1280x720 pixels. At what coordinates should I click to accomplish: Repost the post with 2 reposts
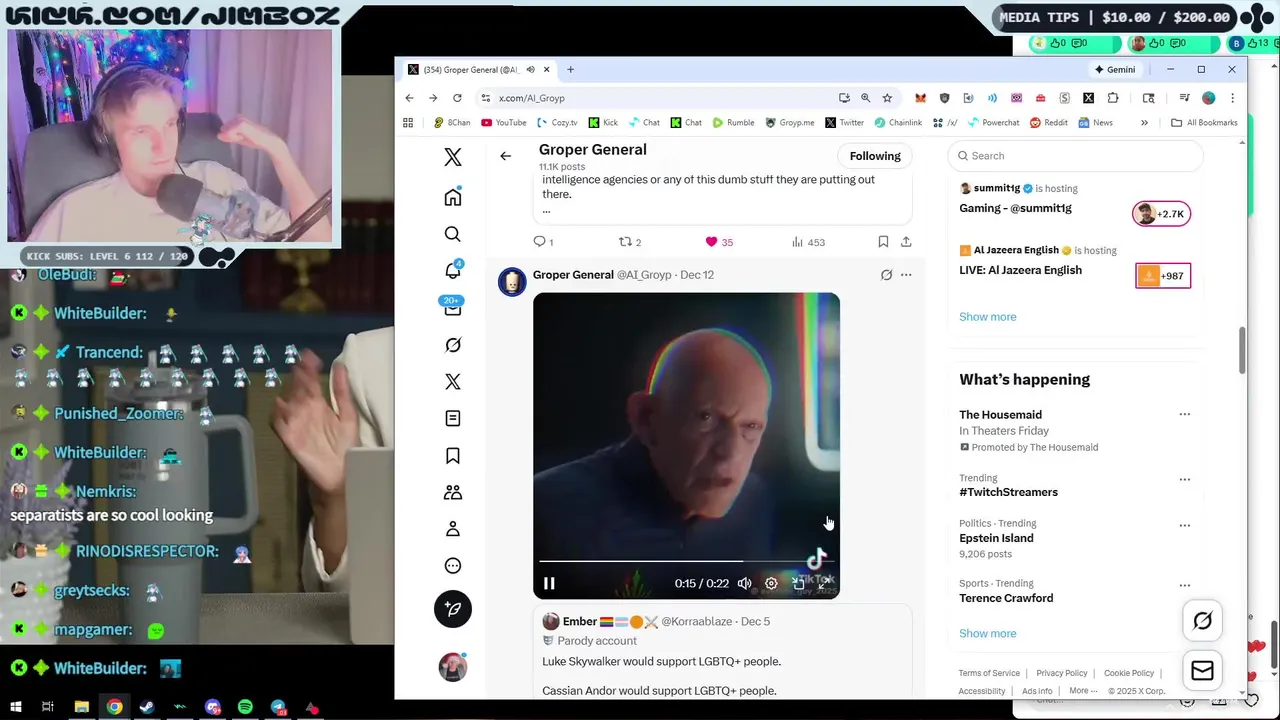point(630,242)
